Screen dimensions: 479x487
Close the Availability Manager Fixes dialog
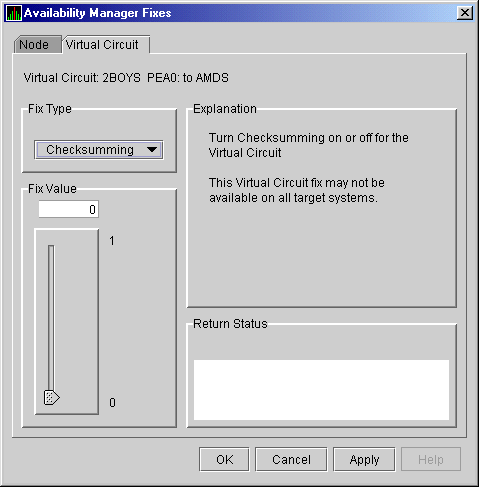coord(464,13)
